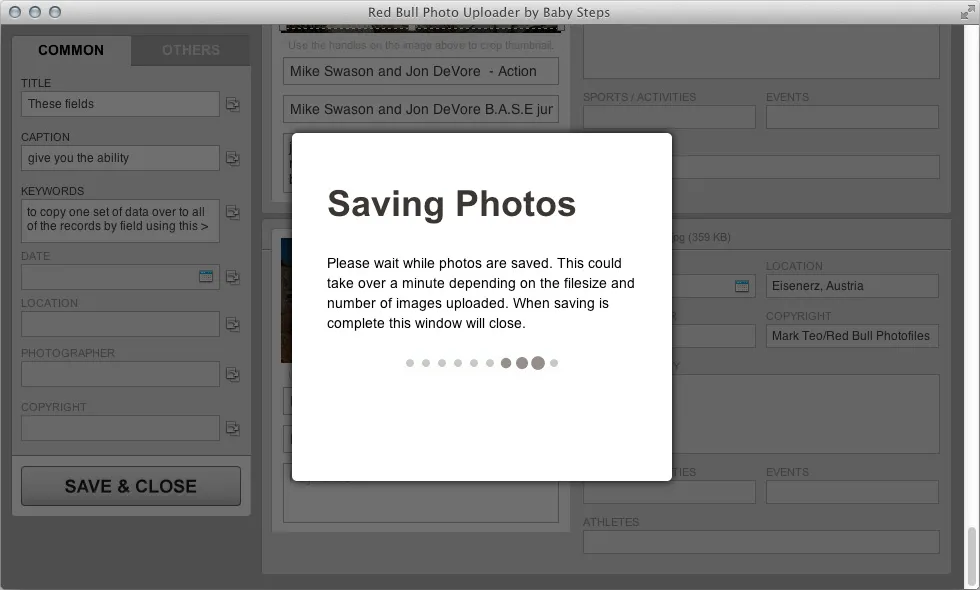Zoom the Red Bull Photo Uploader window
980x590 pixels.
click(55, 12)
